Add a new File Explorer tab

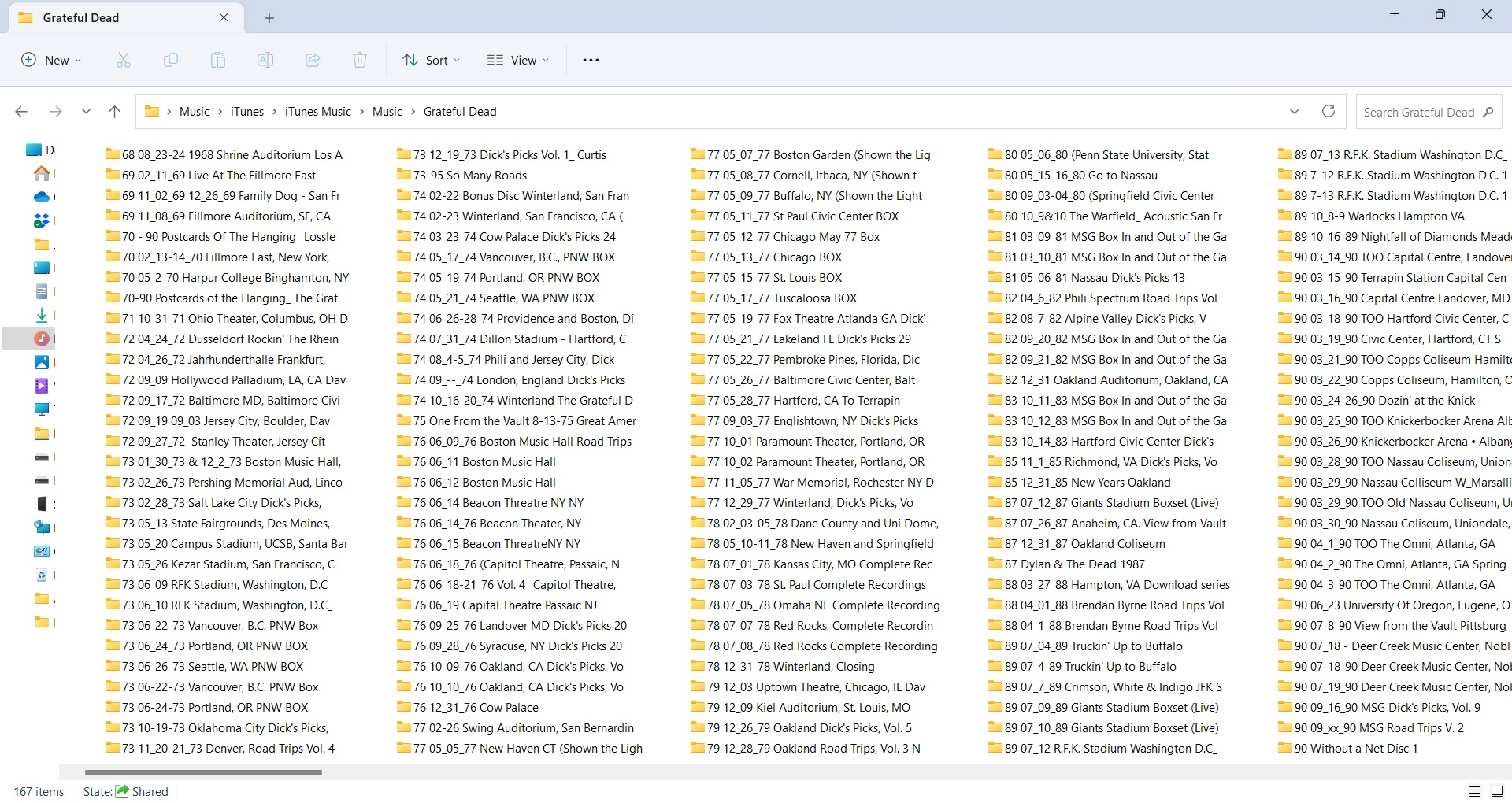(269, 18)
